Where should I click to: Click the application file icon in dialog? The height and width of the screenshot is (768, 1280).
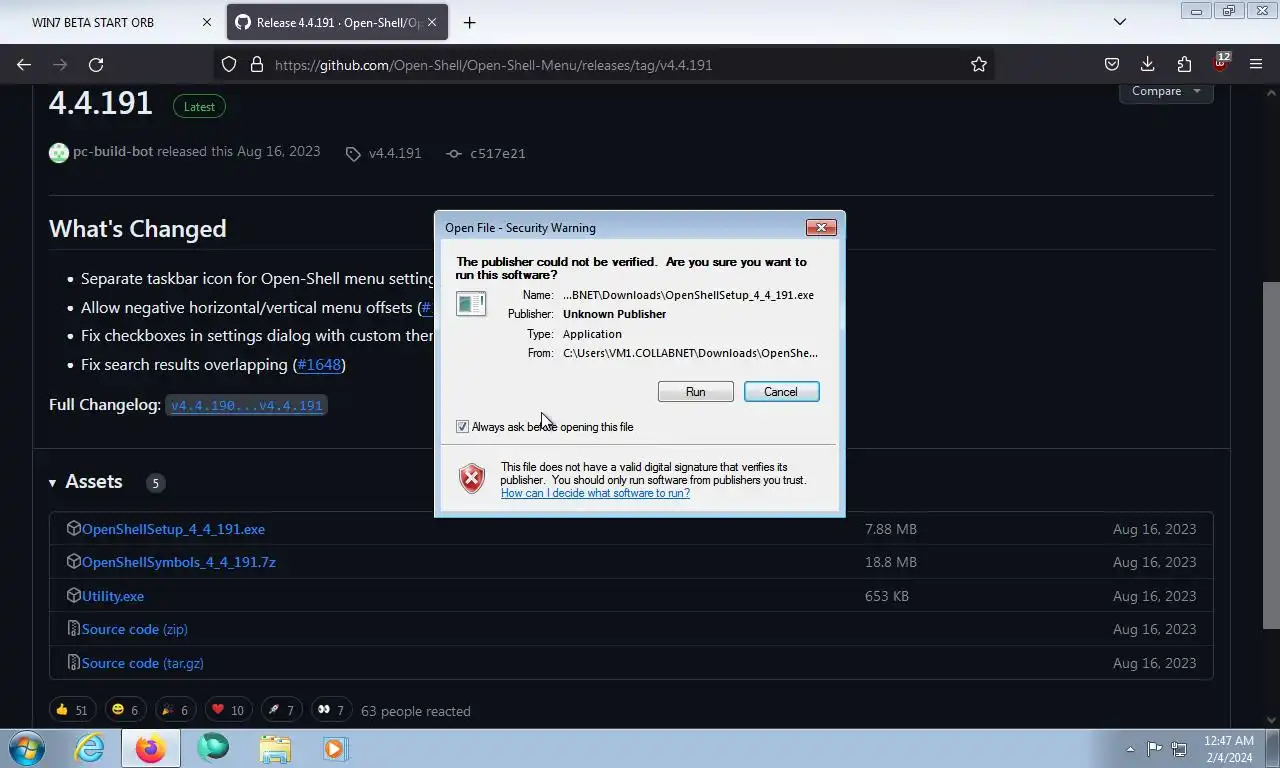(x=471, y=303)
